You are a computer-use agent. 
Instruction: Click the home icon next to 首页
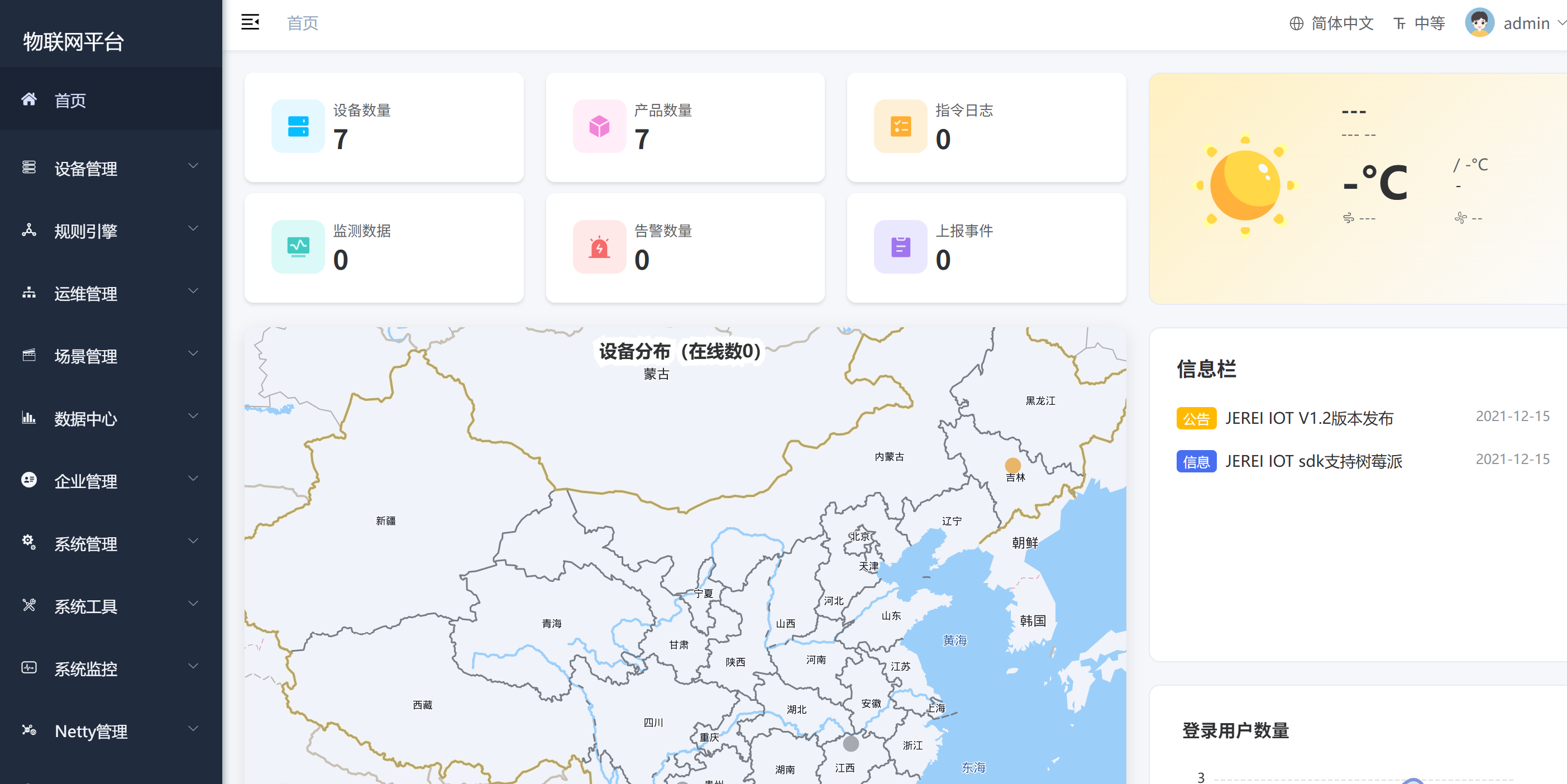pos(28,99)
